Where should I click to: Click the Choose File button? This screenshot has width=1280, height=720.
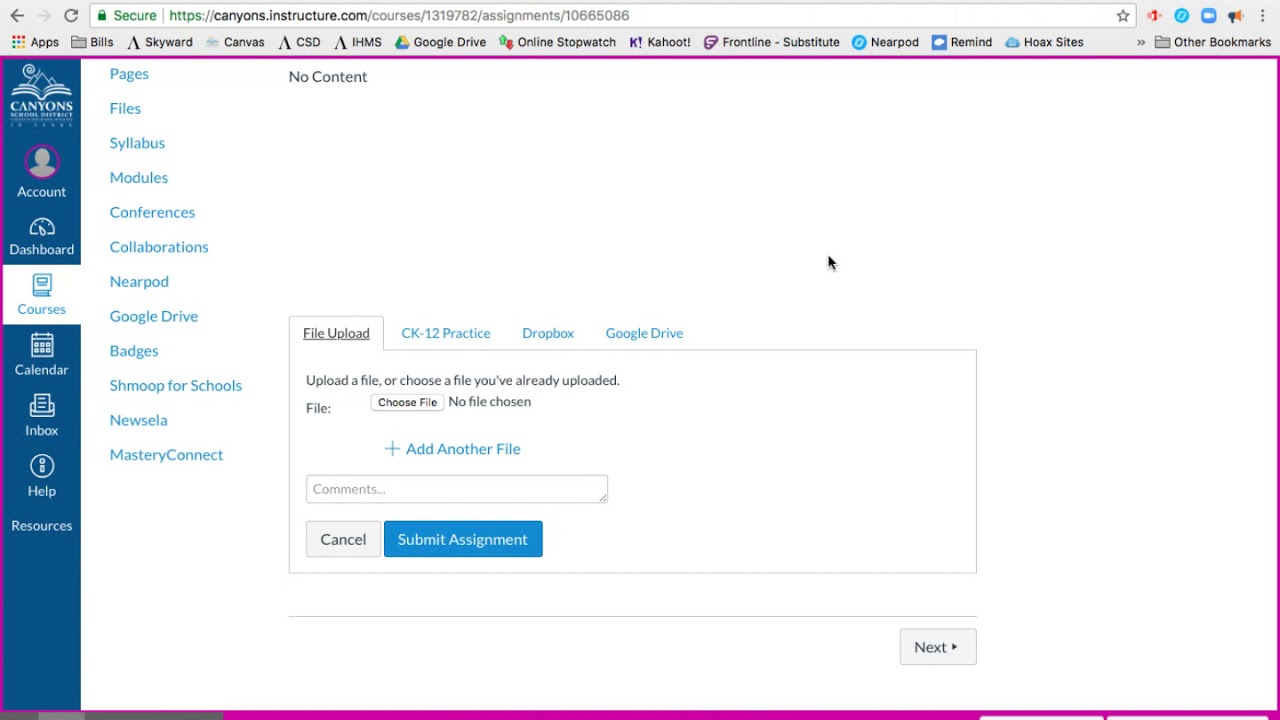click(x=407, y=402)
